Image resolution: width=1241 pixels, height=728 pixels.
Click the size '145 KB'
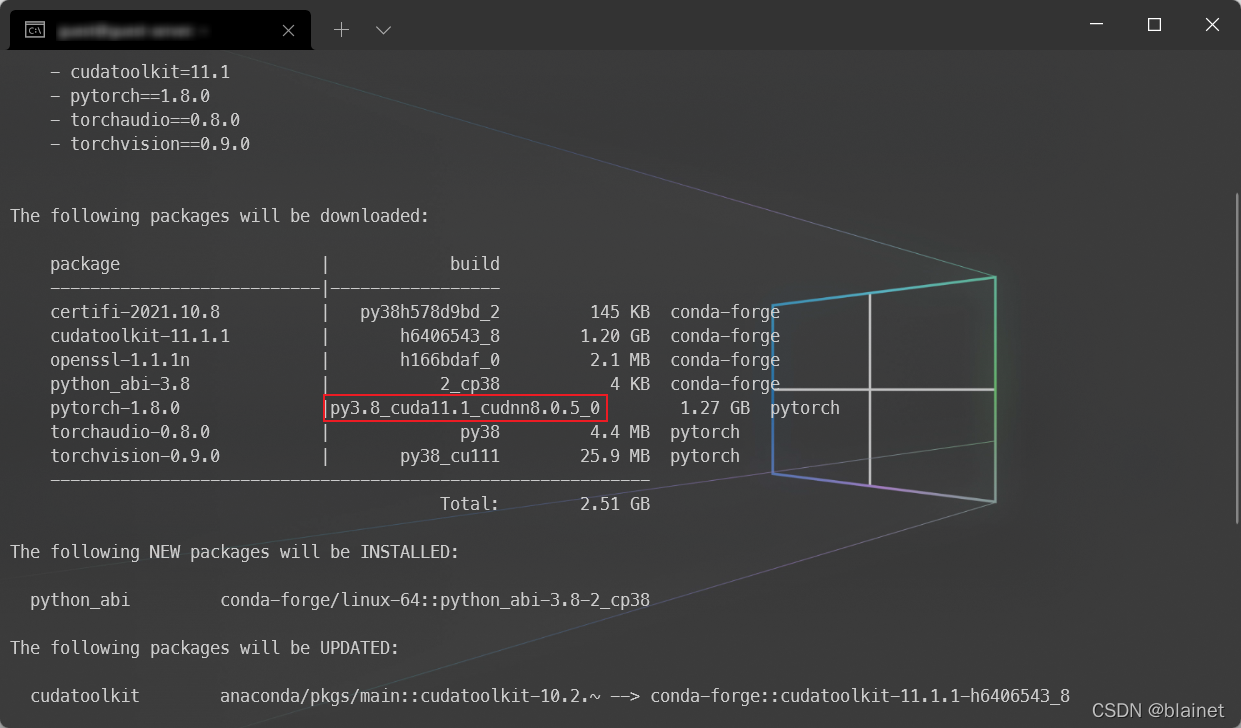tap(620, 312)
